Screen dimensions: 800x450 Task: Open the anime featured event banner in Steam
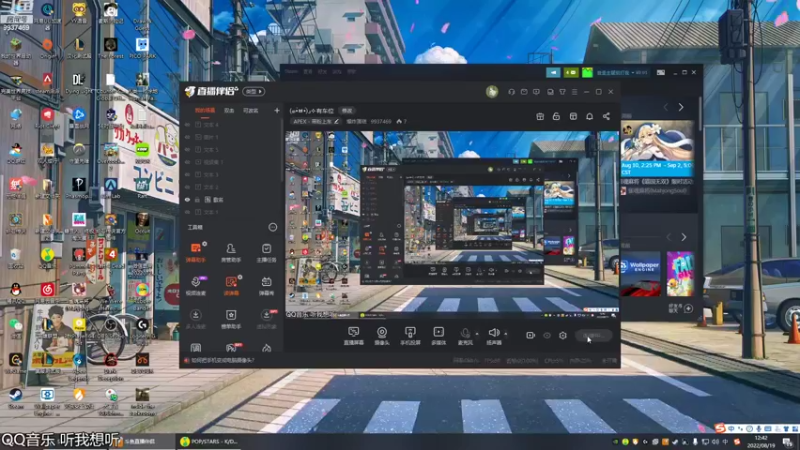point(657,148)
